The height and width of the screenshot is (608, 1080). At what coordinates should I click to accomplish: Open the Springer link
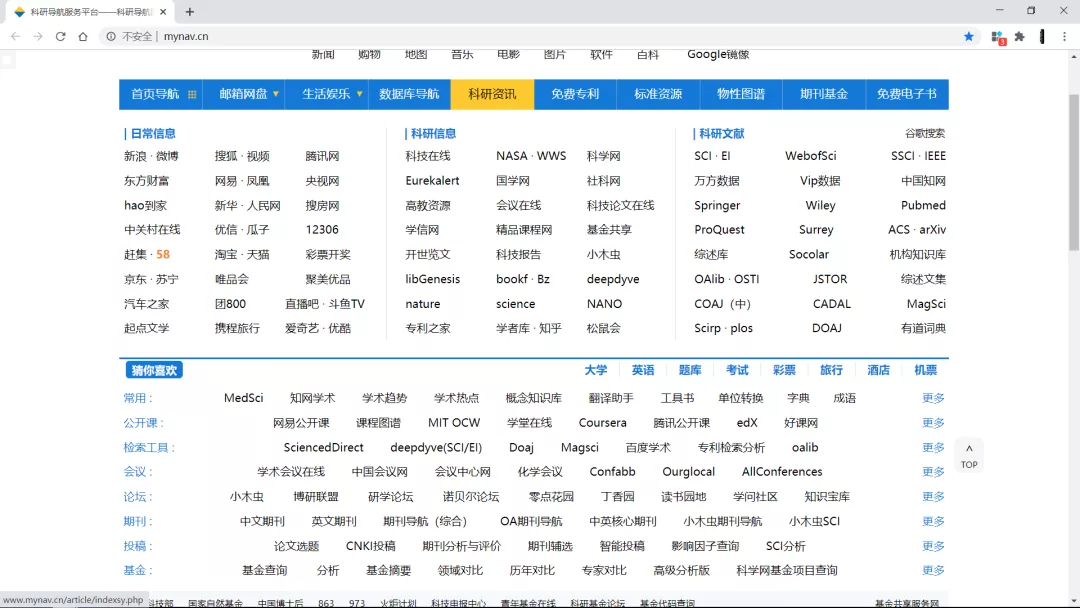point(717,206)
